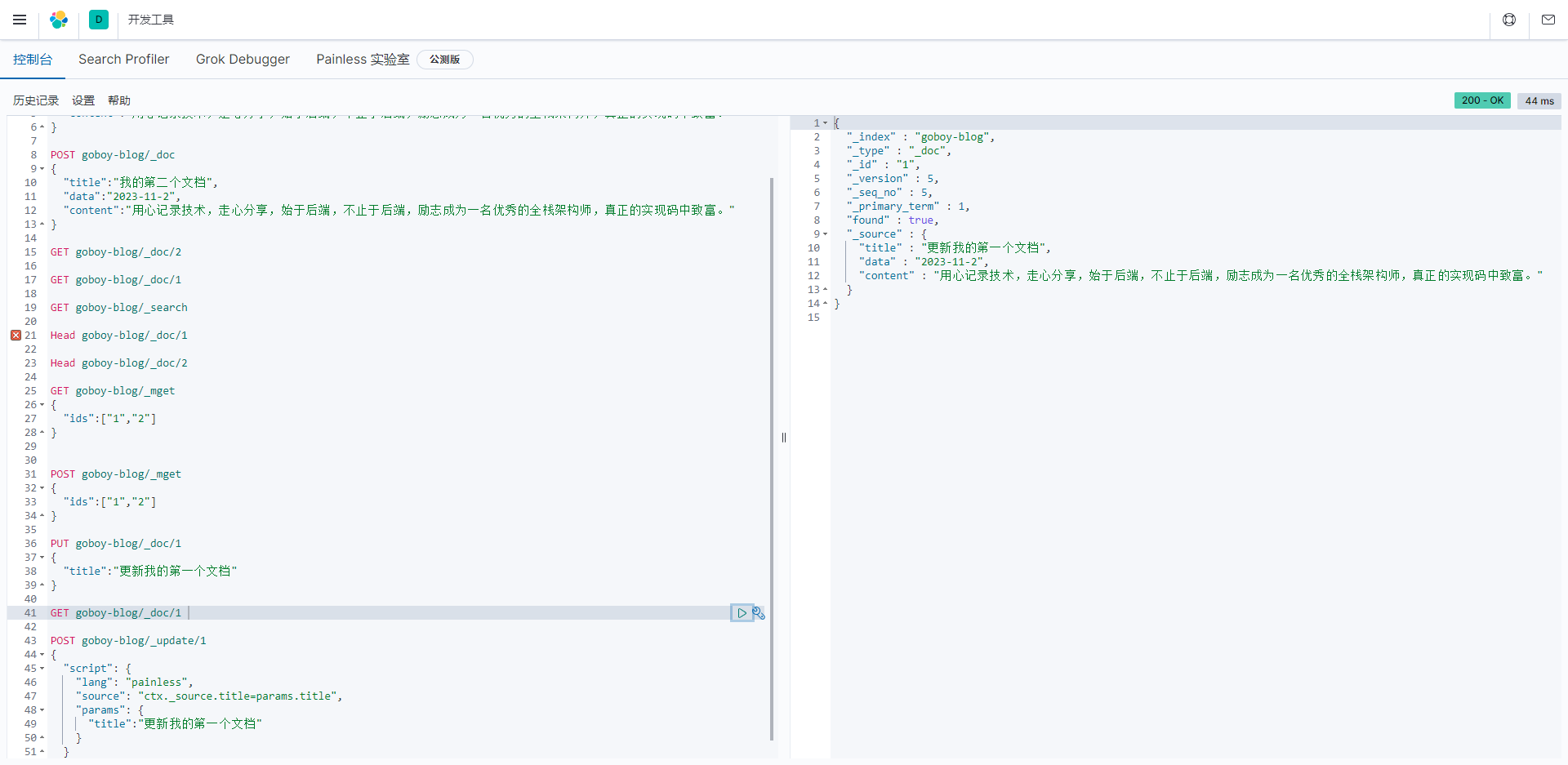Toggle the fold arrow at output line 14
This screenshot has width=1568, height=765.
pyautogui.click(x=826, y=304)
